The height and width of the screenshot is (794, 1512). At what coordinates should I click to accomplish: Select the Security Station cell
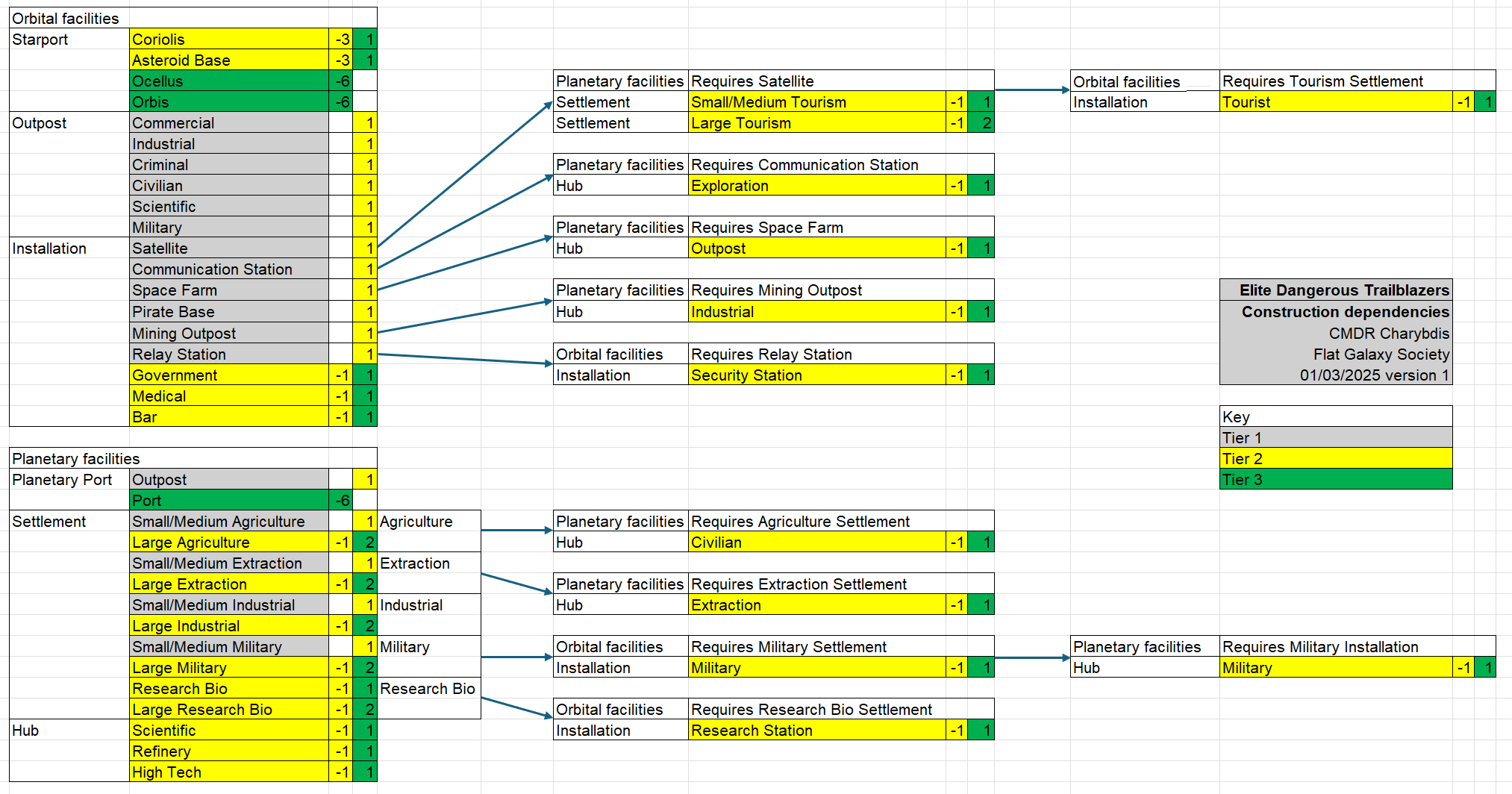click(x=817, y=375)
